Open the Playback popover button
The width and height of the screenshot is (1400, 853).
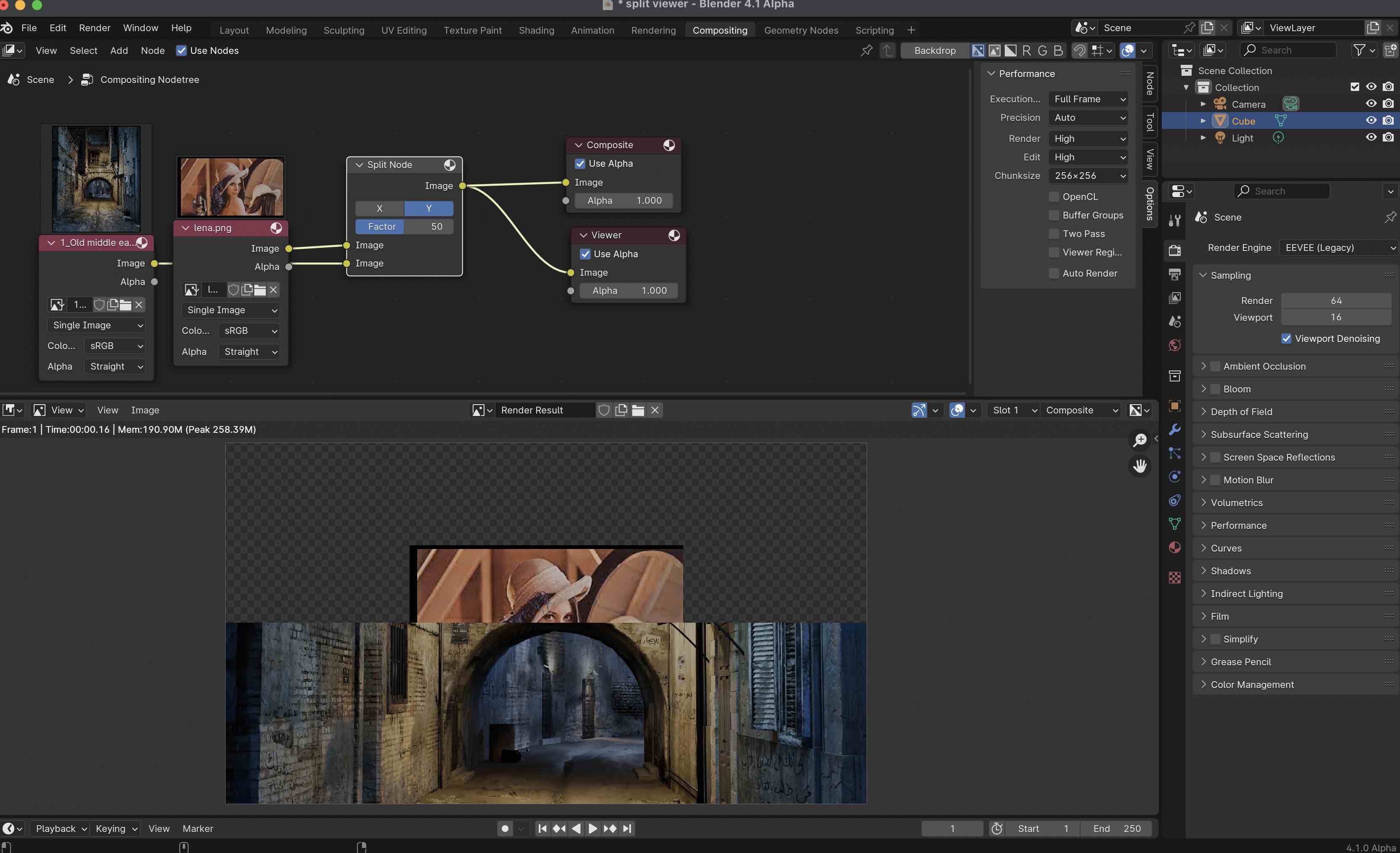[x=60, y=829]
